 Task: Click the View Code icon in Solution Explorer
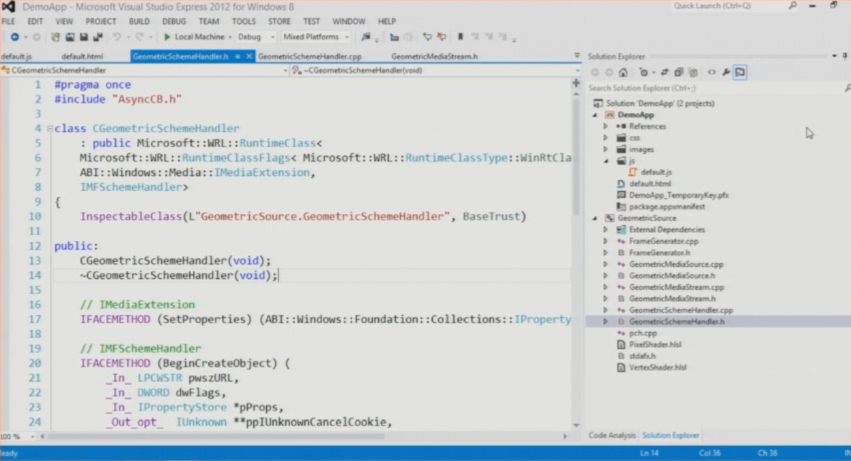coord(712,72)
